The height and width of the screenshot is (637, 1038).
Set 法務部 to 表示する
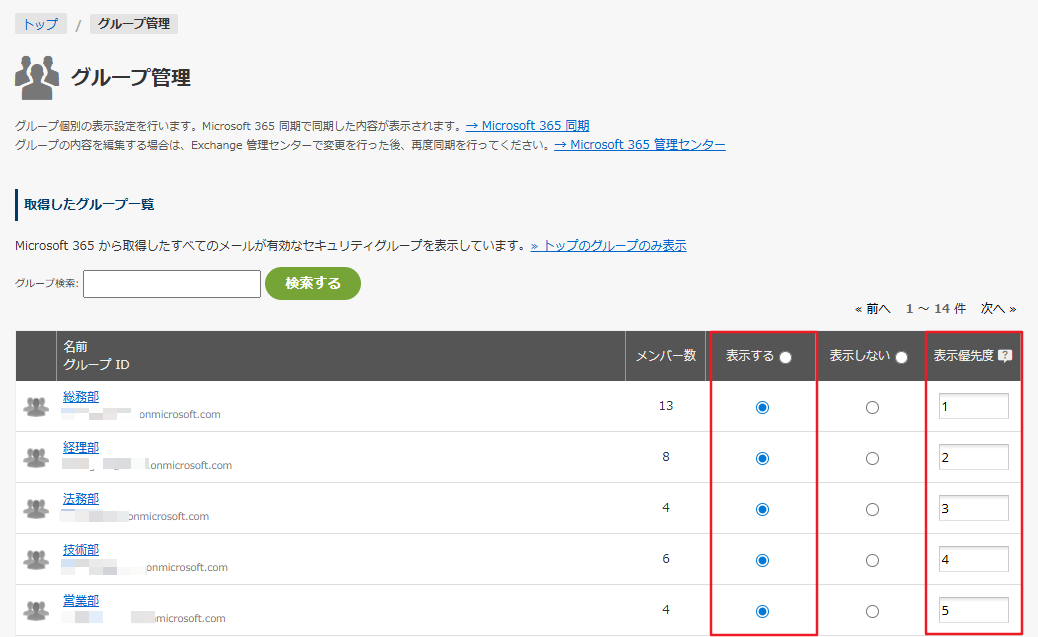point(762,509)
